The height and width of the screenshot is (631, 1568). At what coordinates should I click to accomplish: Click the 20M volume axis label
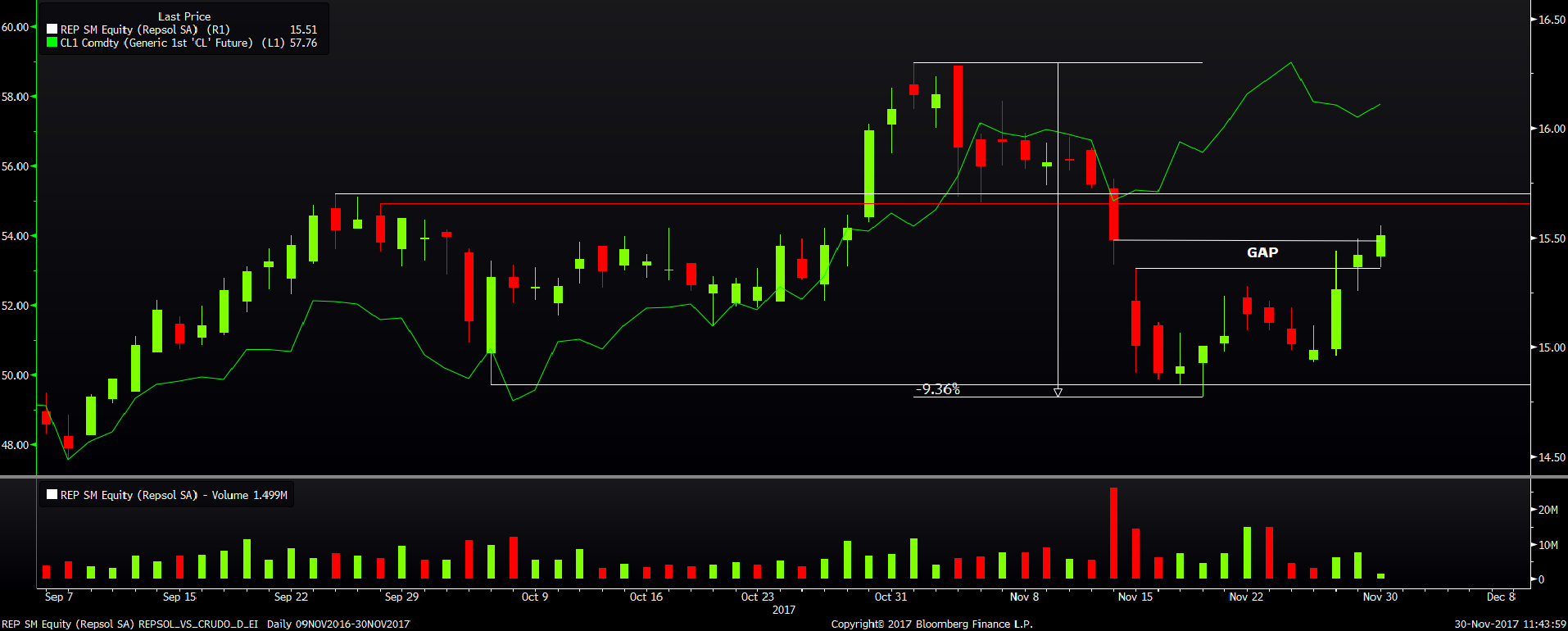1548,510
